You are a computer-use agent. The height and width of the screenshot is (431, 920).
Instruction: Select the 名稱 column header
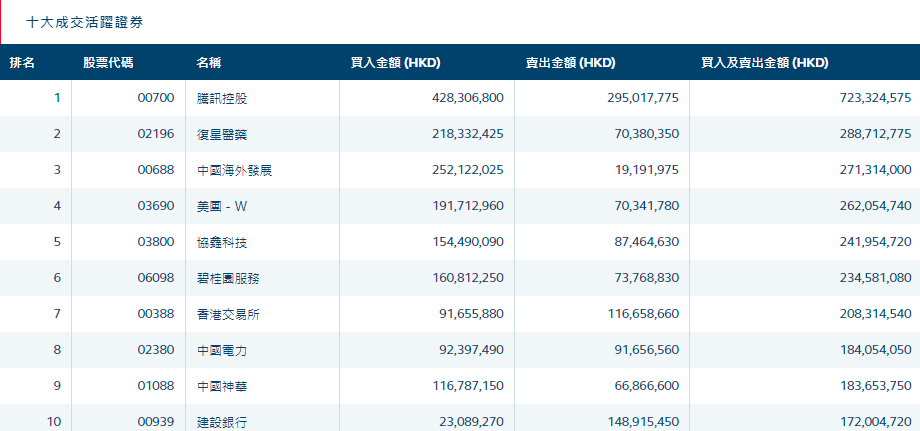coord(209,63)
